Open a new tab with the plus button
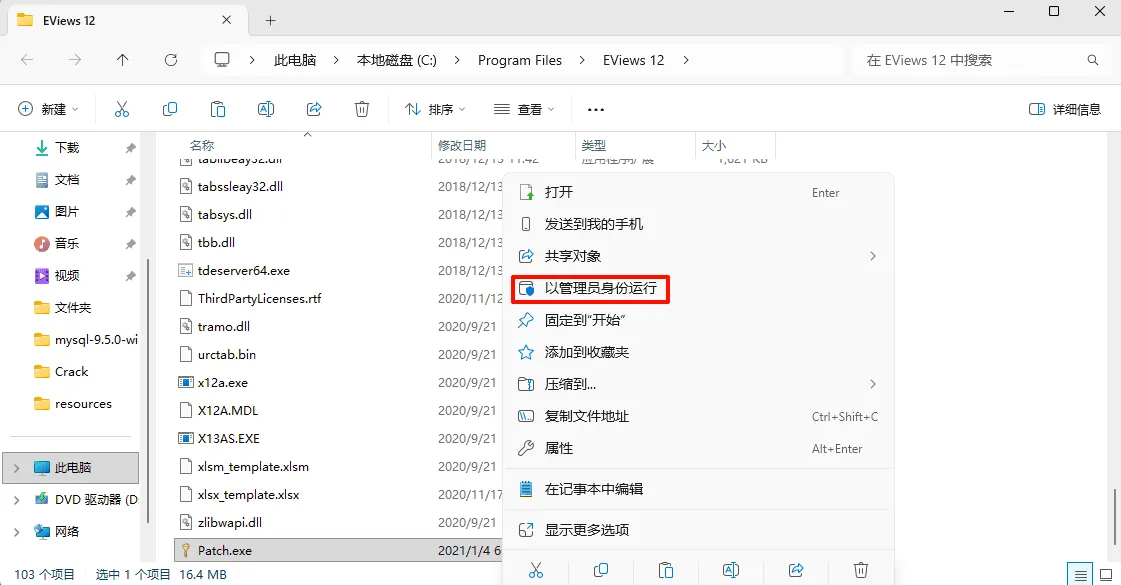Screen dimensions: 1121x585 click(270, 21)
